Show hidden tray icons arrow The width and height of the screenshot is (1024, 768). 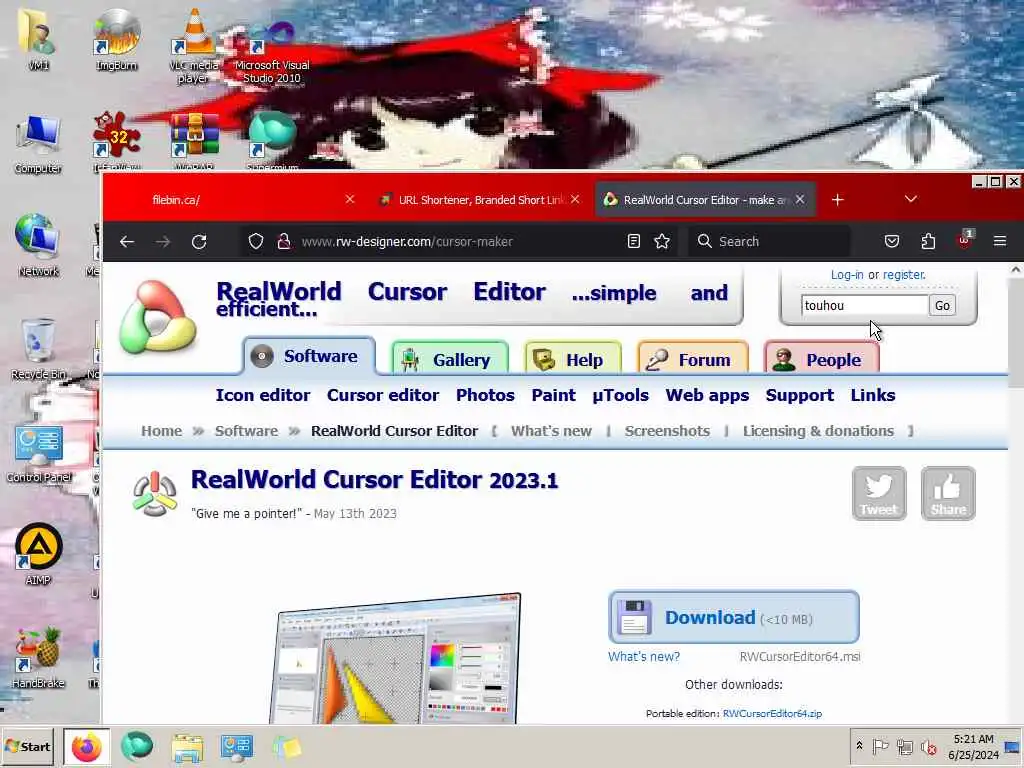tap(859, 746)
